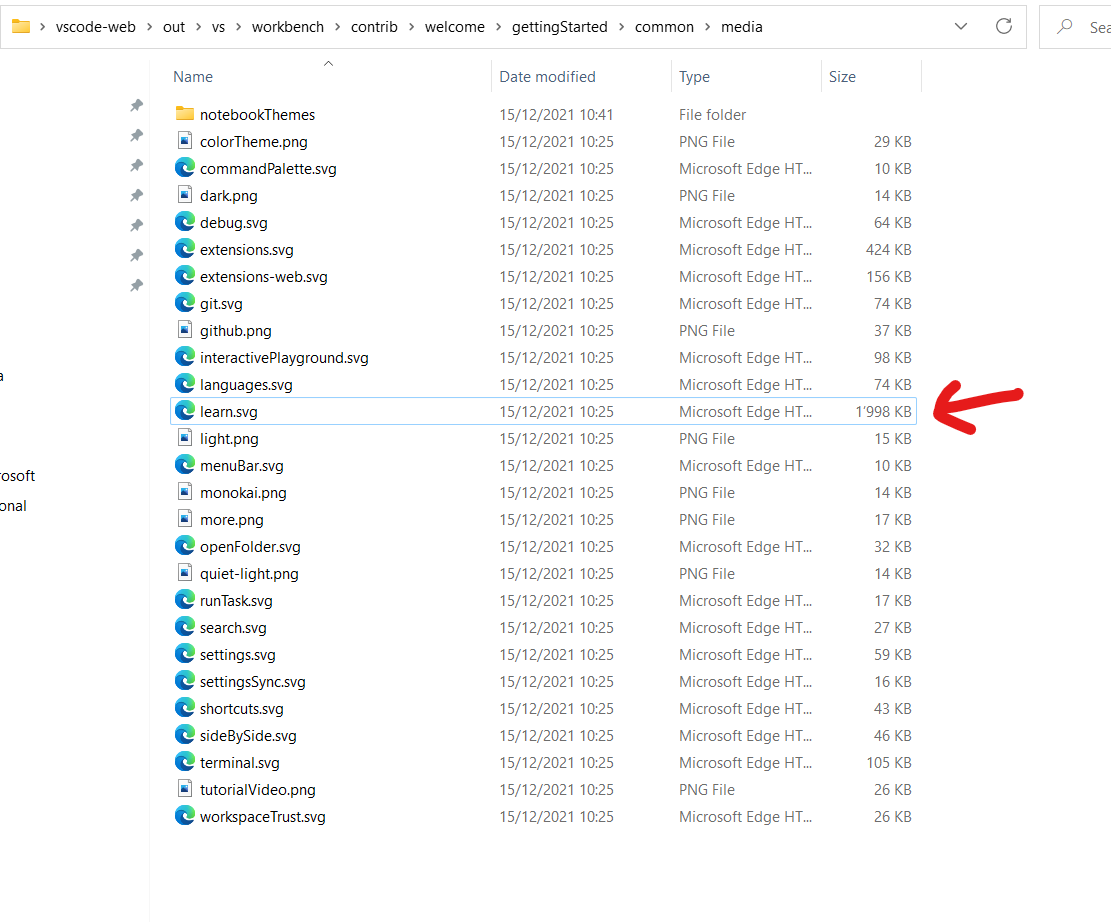Expand the chevron after welcome in the path
This screenshot has height=922, width=1111.
[x=498, y=27]
